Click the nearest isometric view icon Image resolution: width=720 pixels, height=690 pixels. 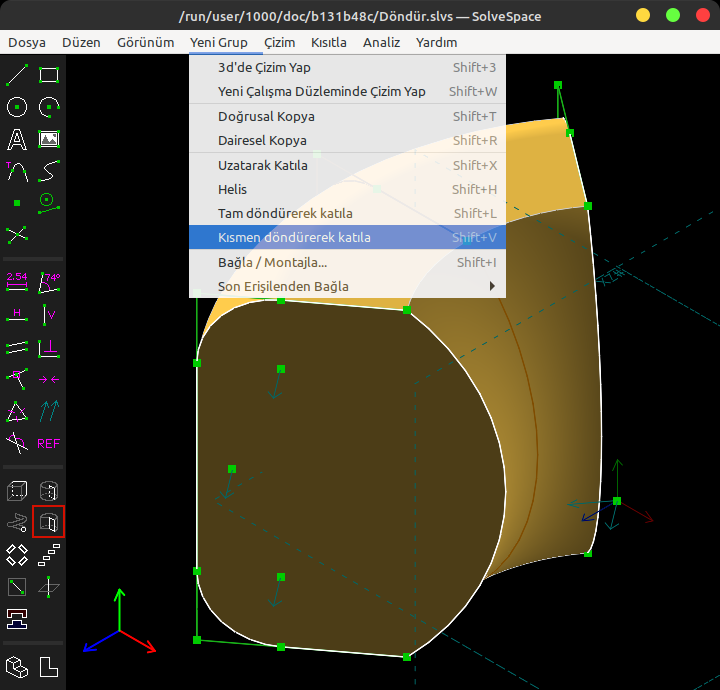pyautogui.click(x=17, y=667)
